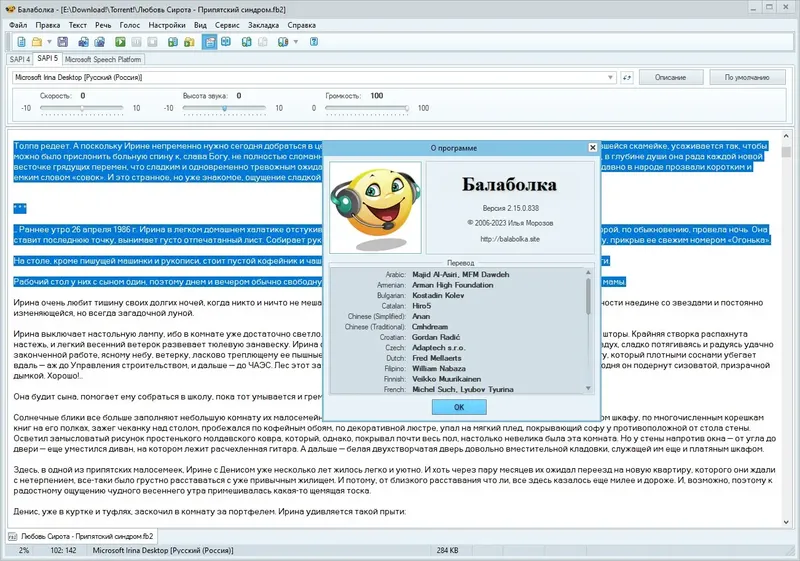Click translator name William Nabaza
Viewport: 800px width, 561px height.
[439, 368]
